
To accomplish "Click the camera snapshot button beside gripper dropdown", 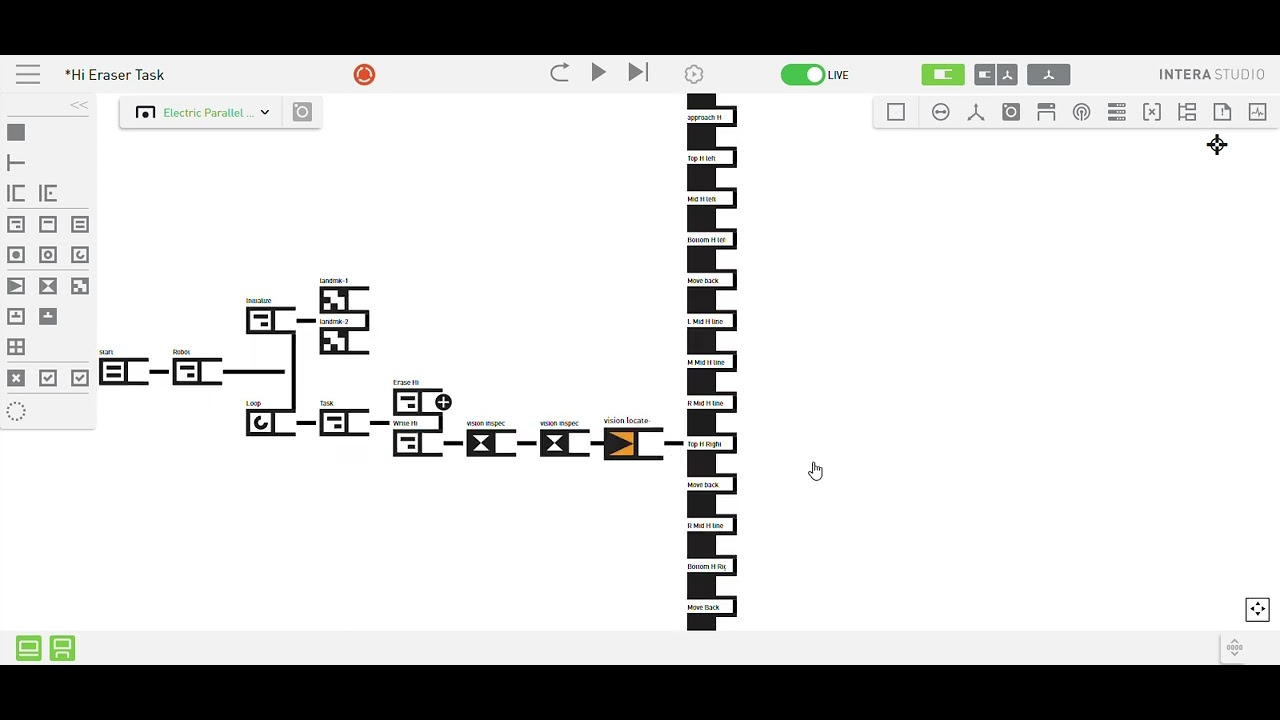I will point(302,112).
